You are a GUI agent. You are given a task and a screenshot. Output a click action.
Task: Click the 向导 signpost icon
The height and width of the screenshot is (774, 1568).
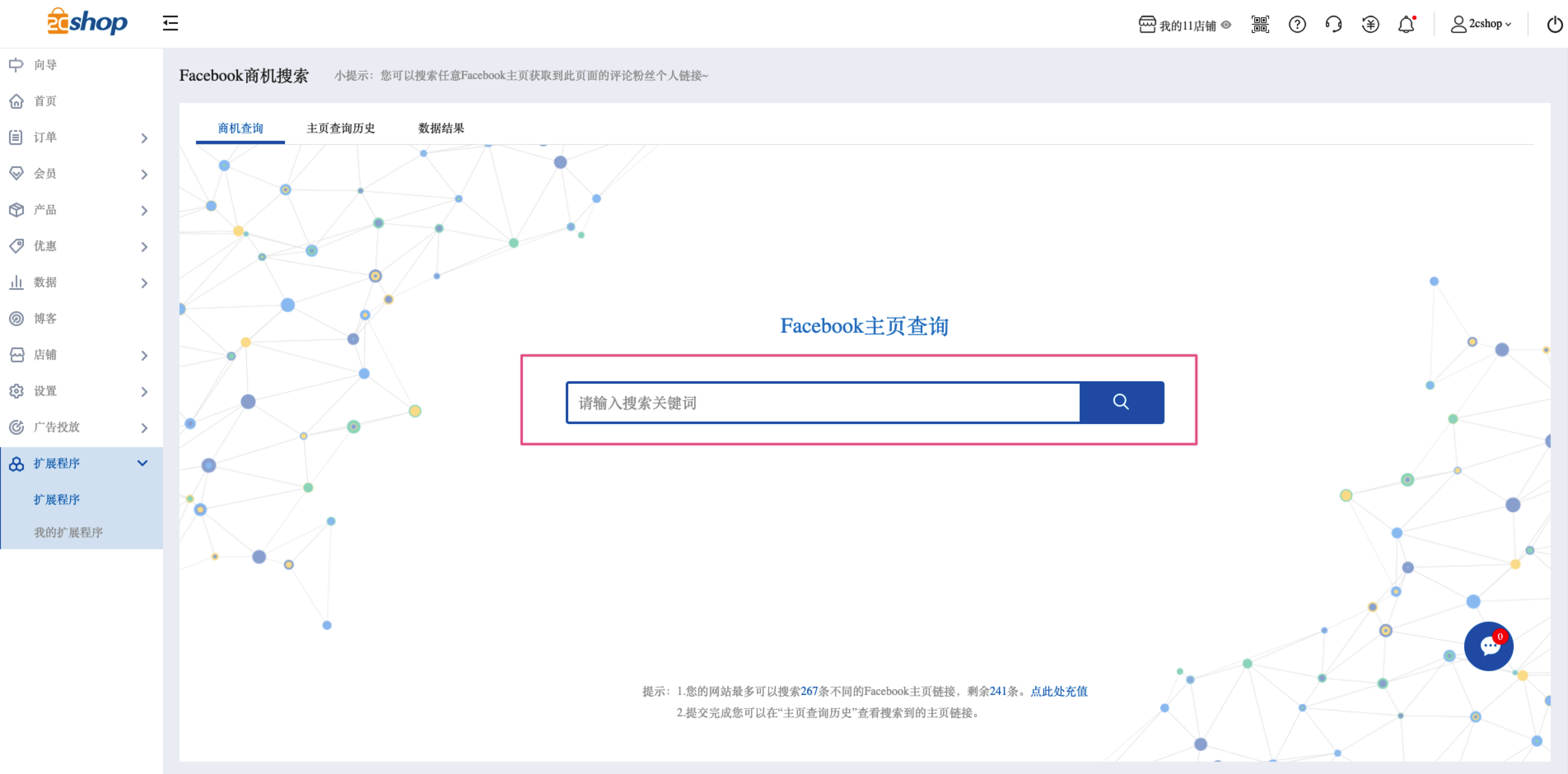[x=16, y=65]
